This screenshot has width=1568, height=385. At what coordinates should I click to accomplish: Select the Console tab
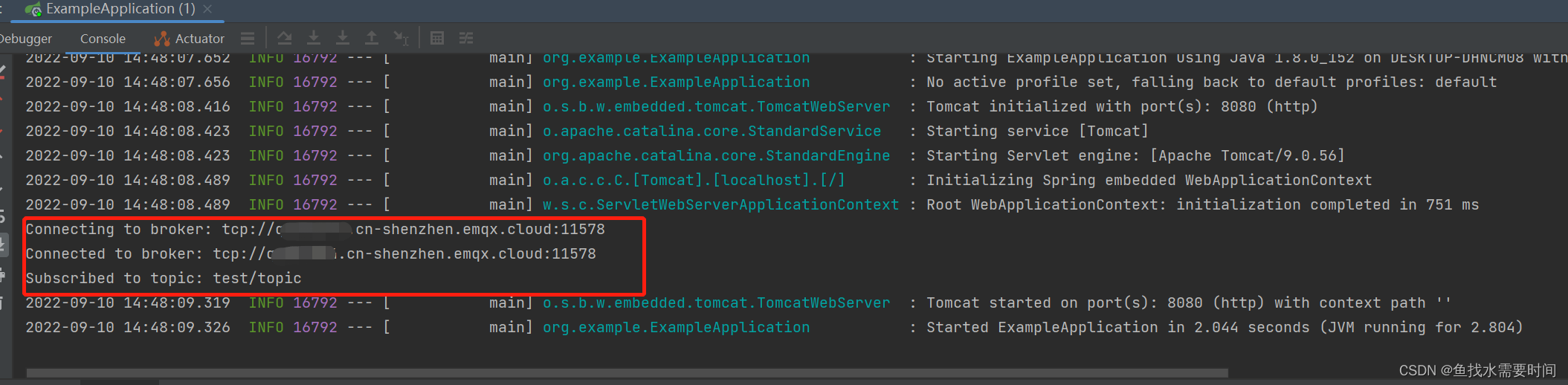(x=103, y=39)
